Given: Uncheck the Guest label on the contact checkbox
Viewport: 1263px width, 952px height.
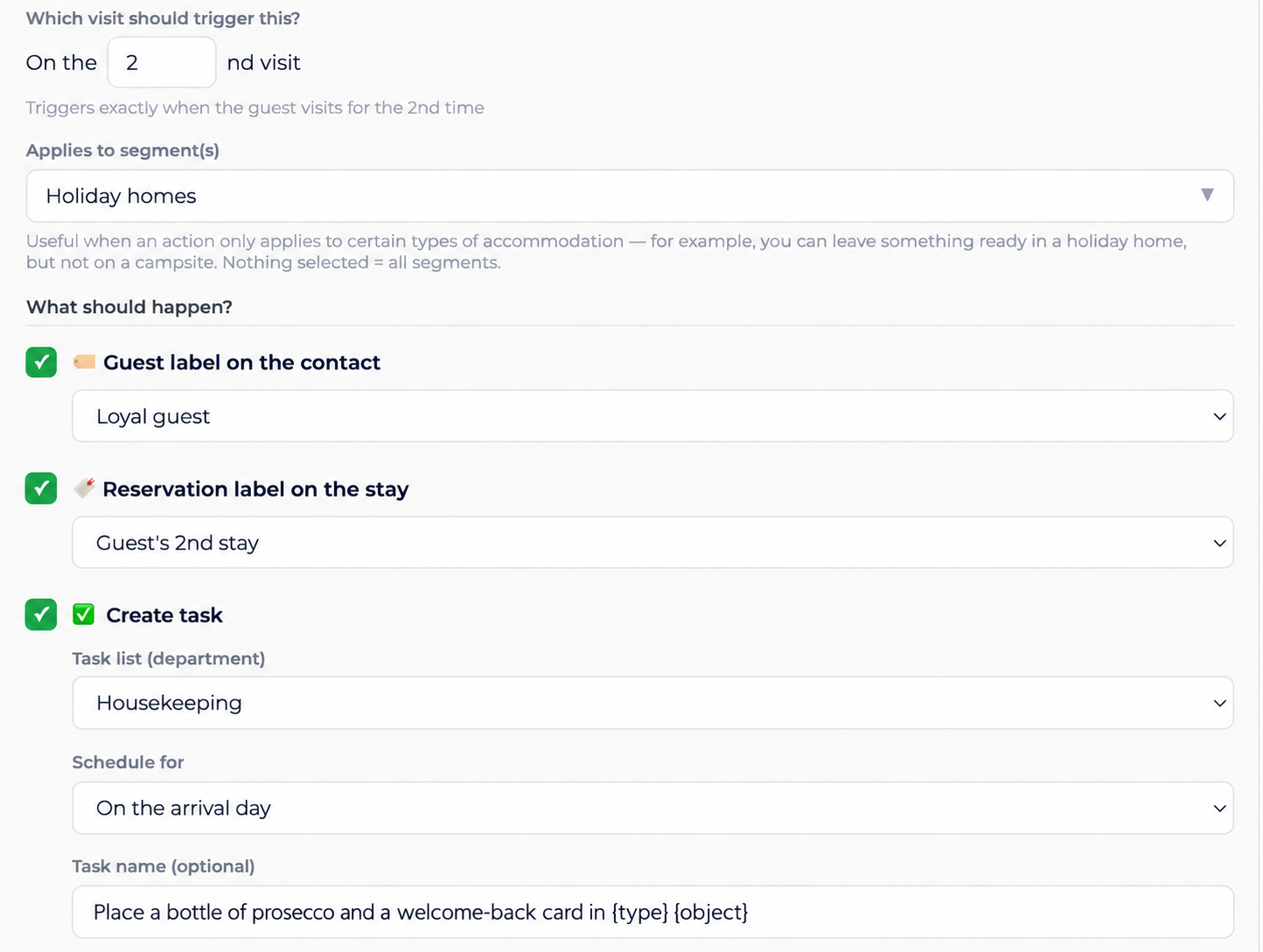Looking at the screenshot, I should coord(41,362).
